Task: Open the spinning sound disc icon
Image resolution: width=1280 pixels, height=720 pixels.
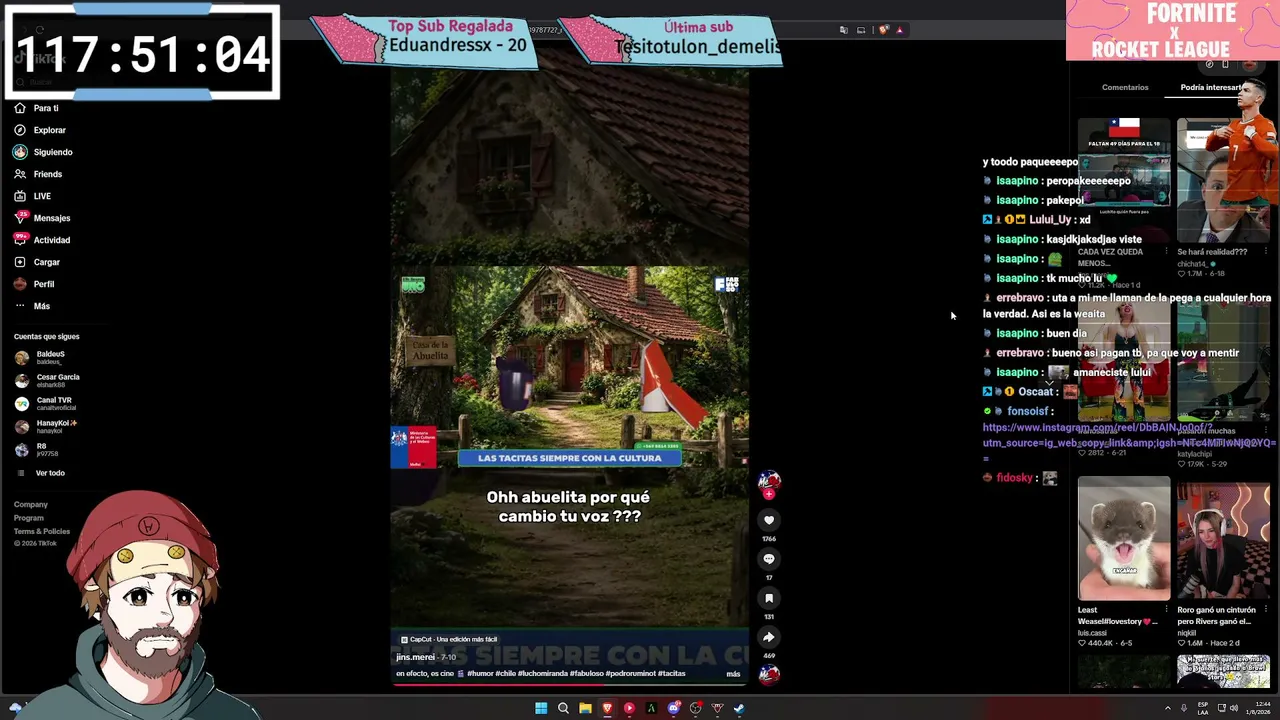Action: (769, 675)
